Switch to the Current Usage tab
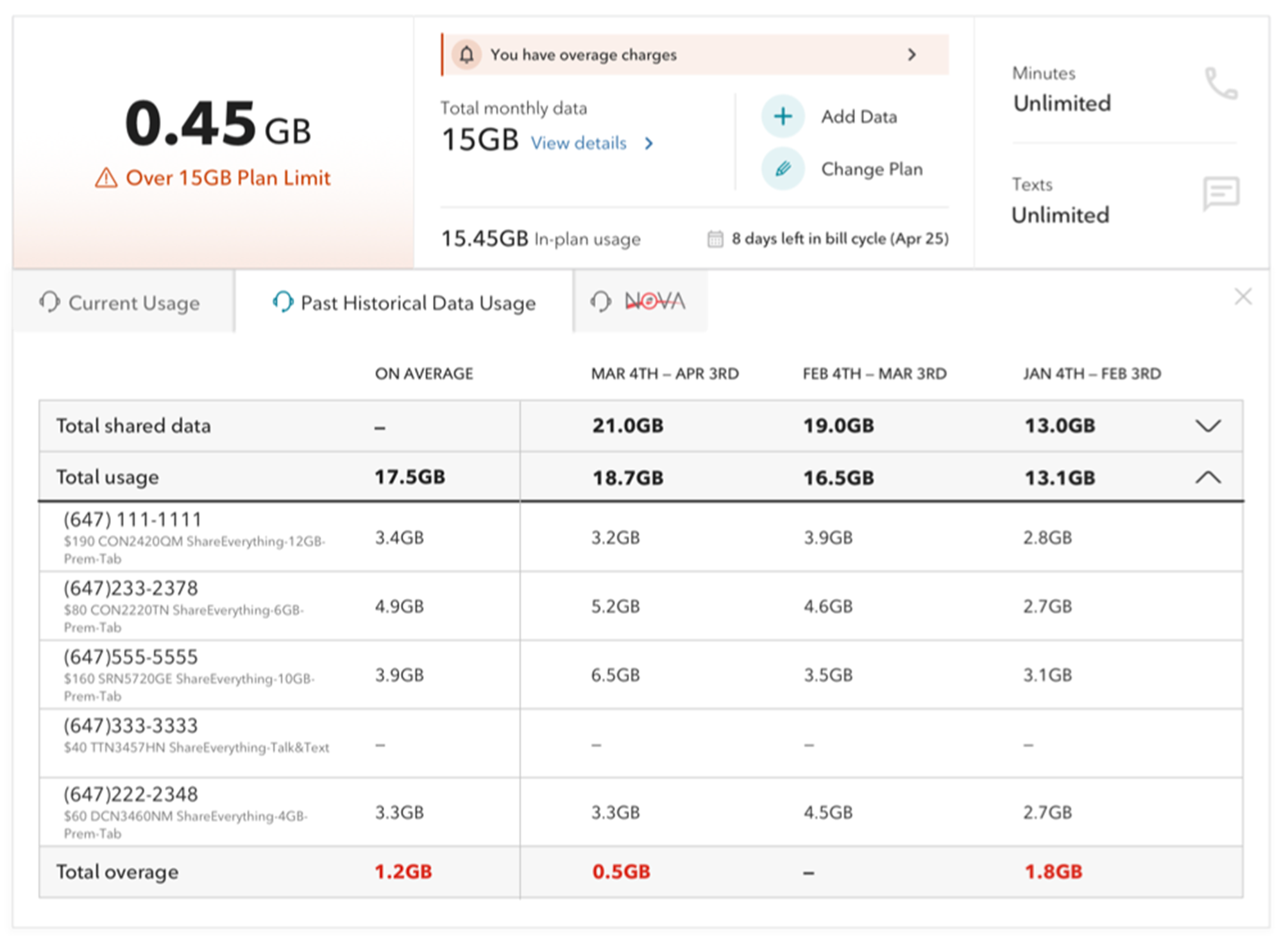Image resolution: width=1288 pixels, height=942 pixels. [133, 303]
